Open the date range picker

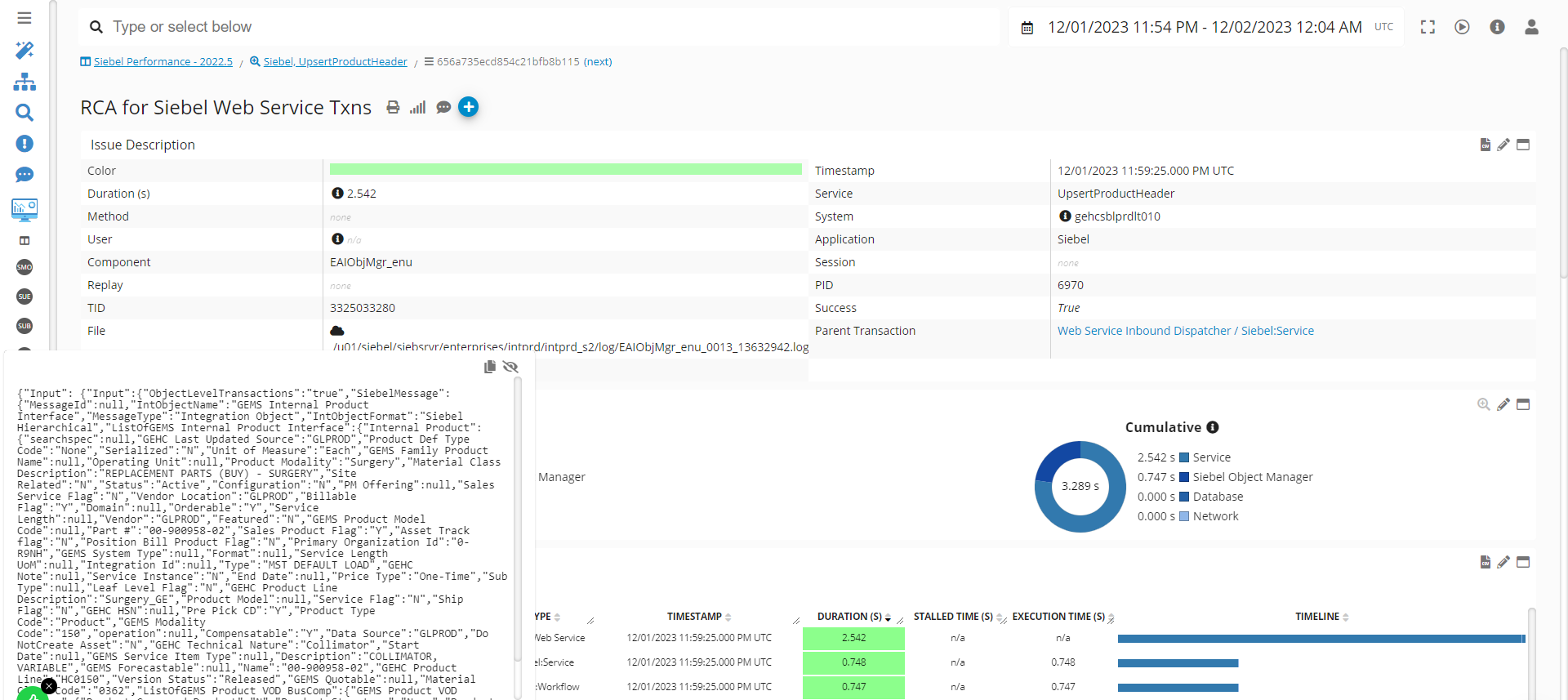tap(1205, 27)
